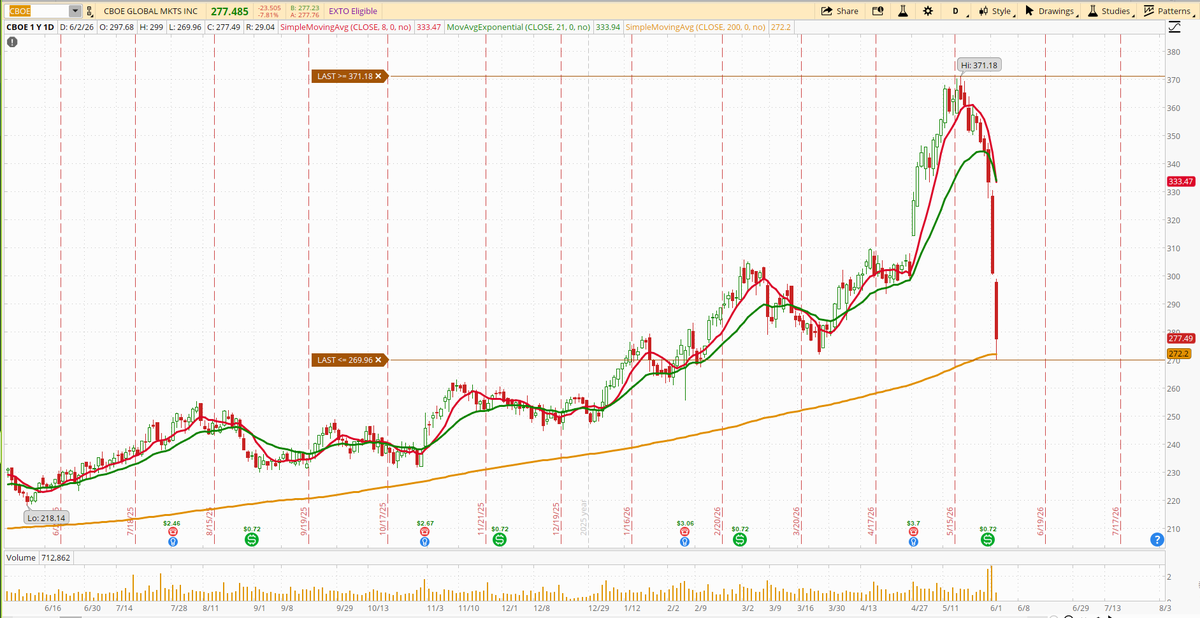Open the flask icon in the chart toolbar
This screenshot has height=618, width=1200.
coord(903,11)
